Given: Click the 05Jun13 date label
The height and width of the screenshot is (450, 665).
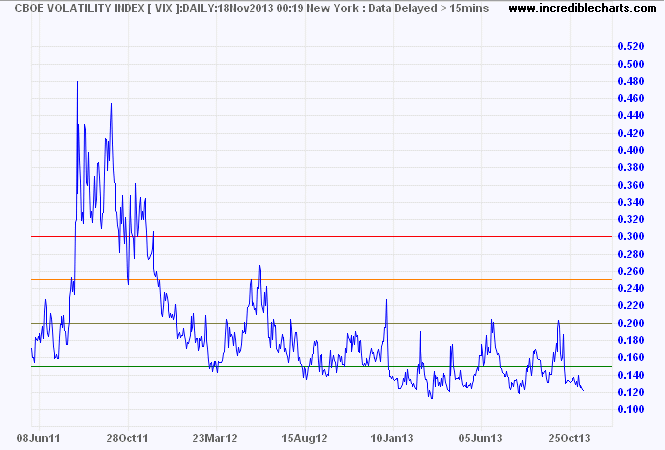Looking at the screenshot, I should click(481, 438).
